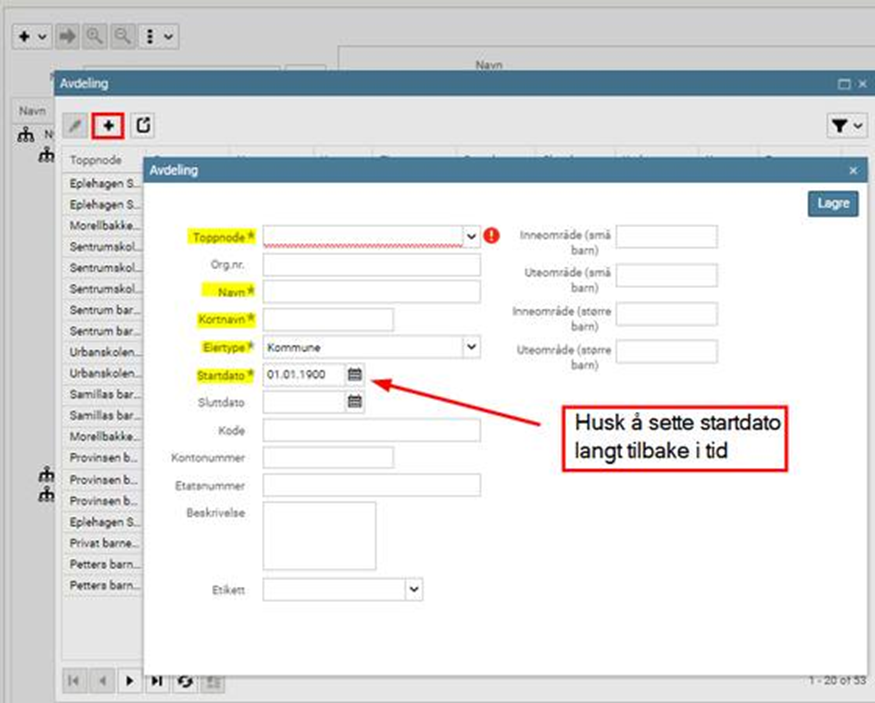Close the inner Avdeling dialog
The image size is (875, 703).
click(853, 171)
